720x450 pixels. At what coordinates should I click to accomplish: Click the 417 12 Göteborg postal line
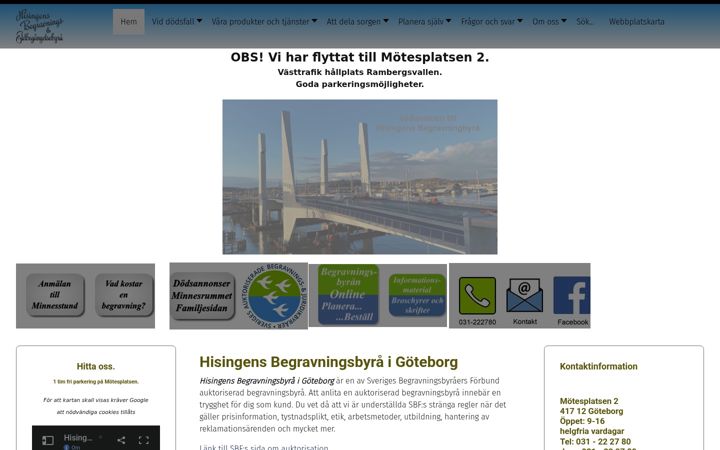coord(591,411)
